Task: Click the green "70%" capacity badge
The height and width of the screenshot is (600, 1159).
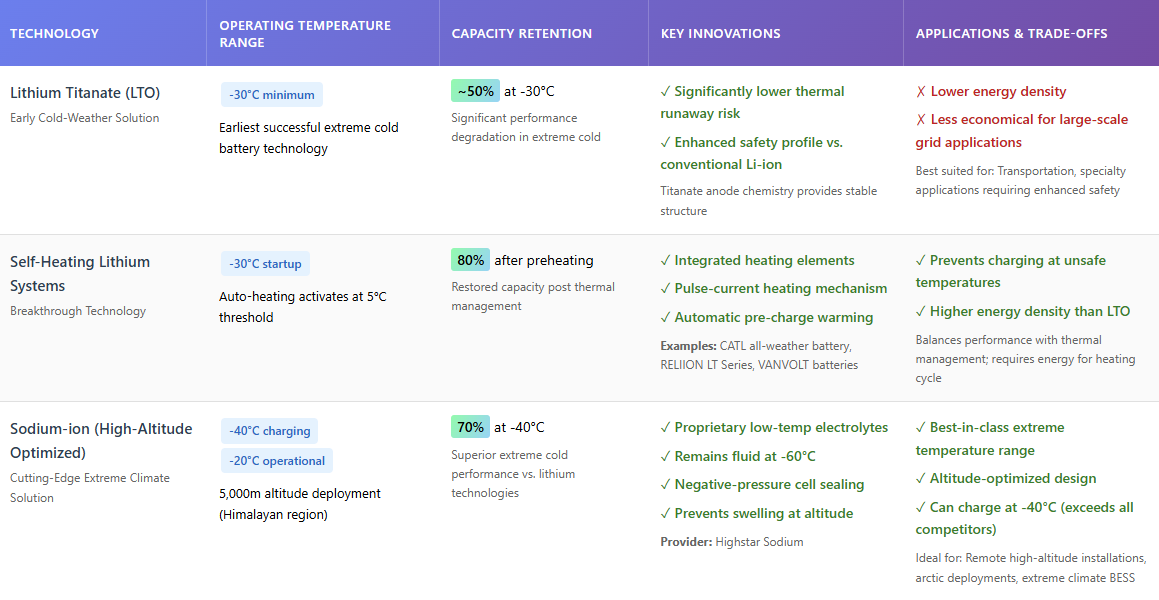Action: pos(471,427)
